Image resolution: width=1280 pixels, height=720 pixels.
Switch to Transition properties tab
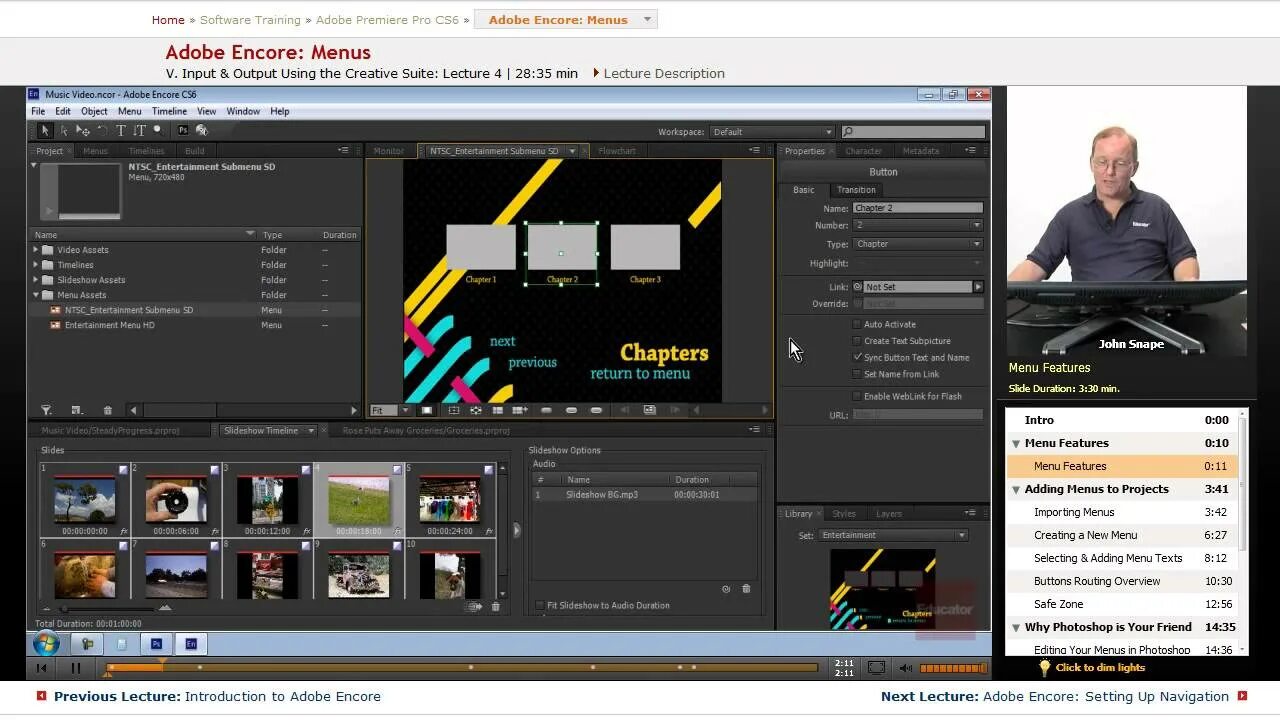(x=856, y=190)
